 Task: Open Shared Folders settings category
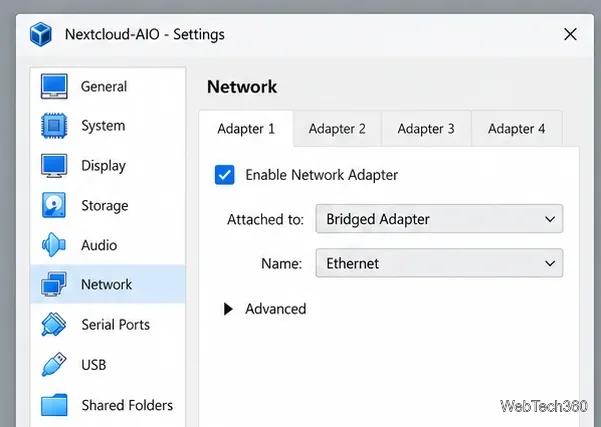click(x=108, y=405)
